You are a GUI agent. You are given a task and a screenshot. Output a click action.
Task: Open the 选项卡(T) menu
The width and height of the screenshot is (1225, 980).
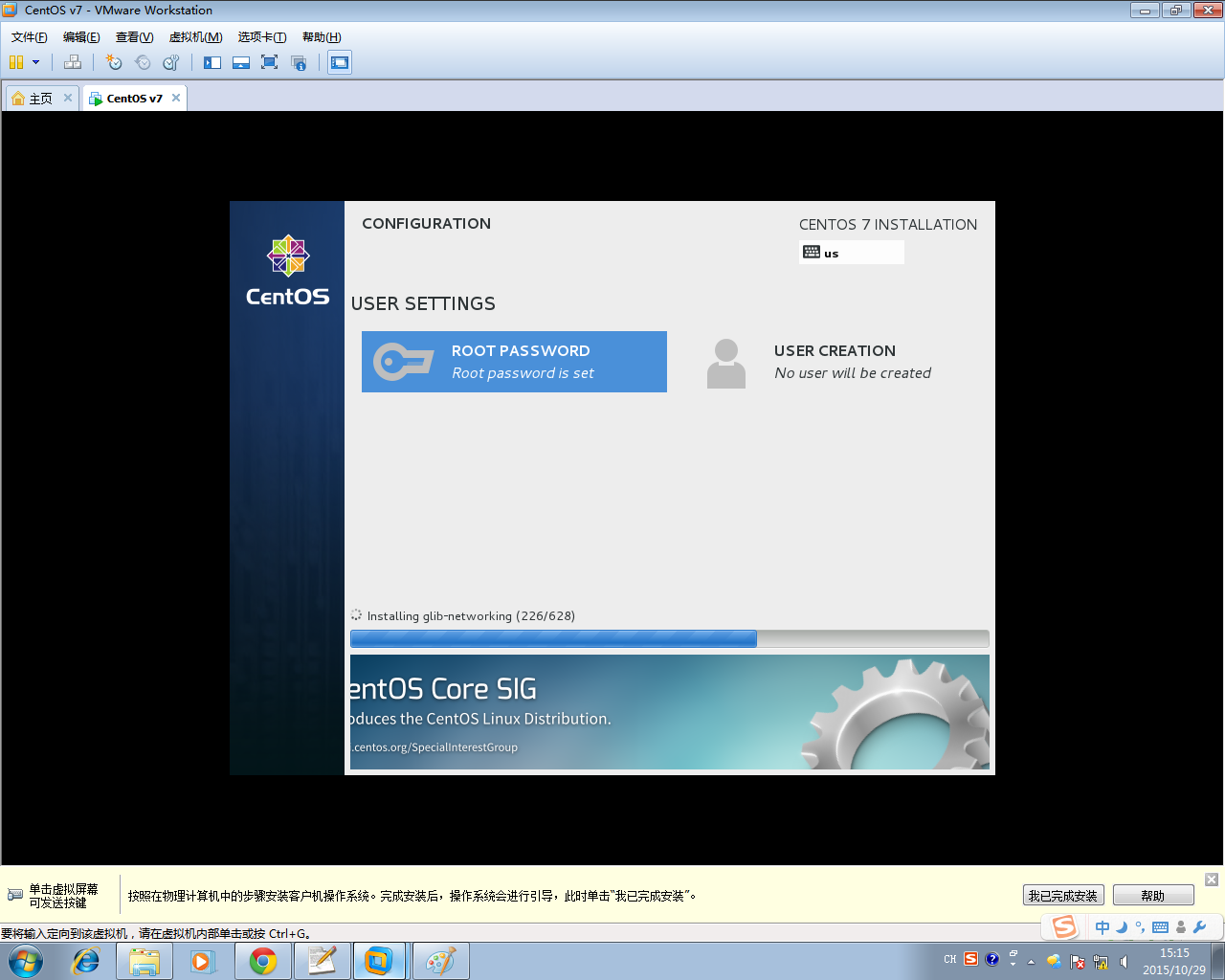click(x=262, y=37)
